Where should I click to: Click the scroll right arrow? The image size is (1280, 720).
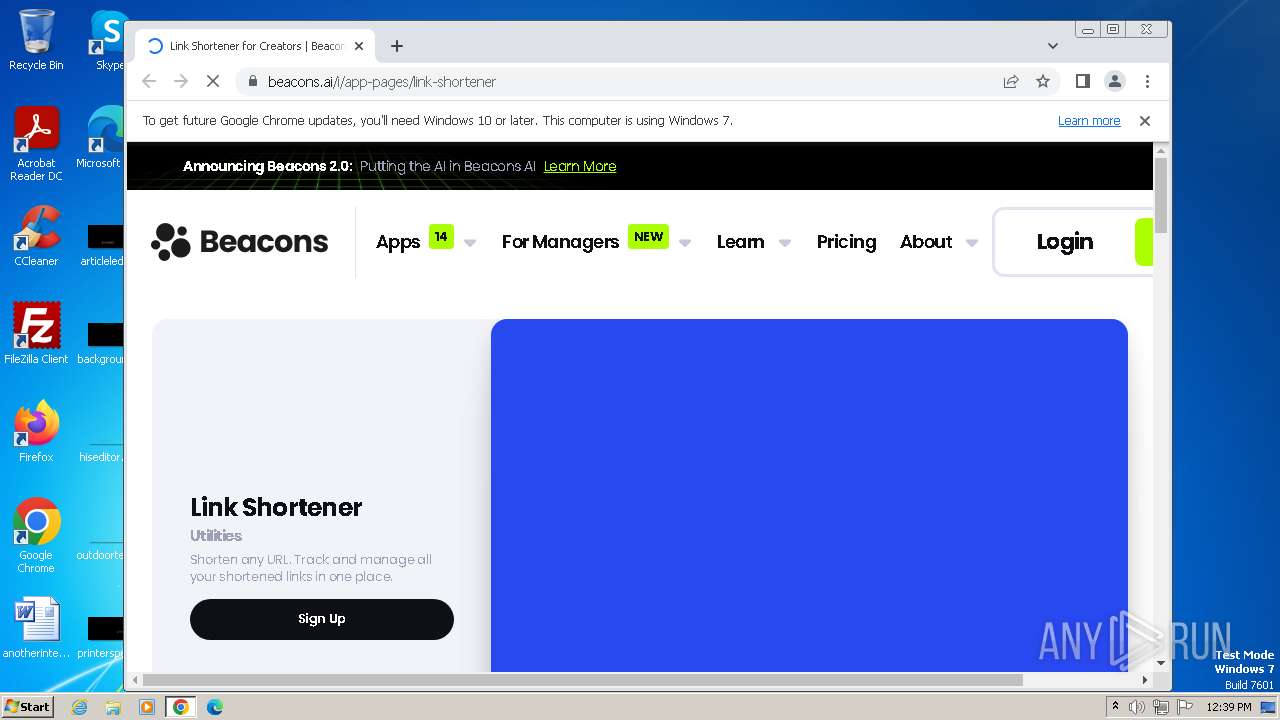1145,680
